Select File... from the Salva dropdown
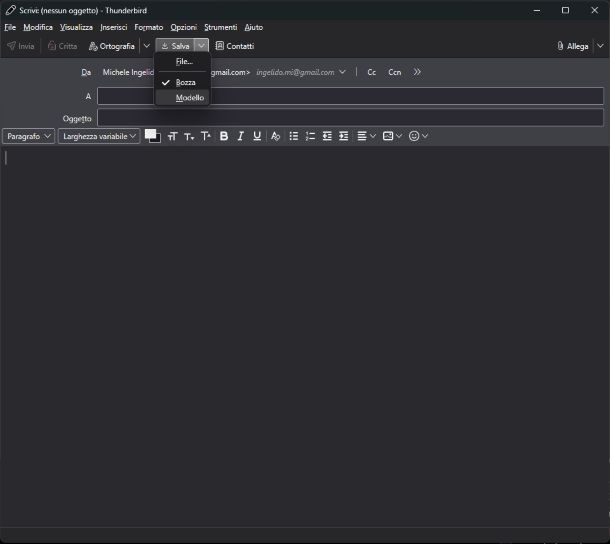The width and height of the screenshot is (610, 544). point(184,62)
